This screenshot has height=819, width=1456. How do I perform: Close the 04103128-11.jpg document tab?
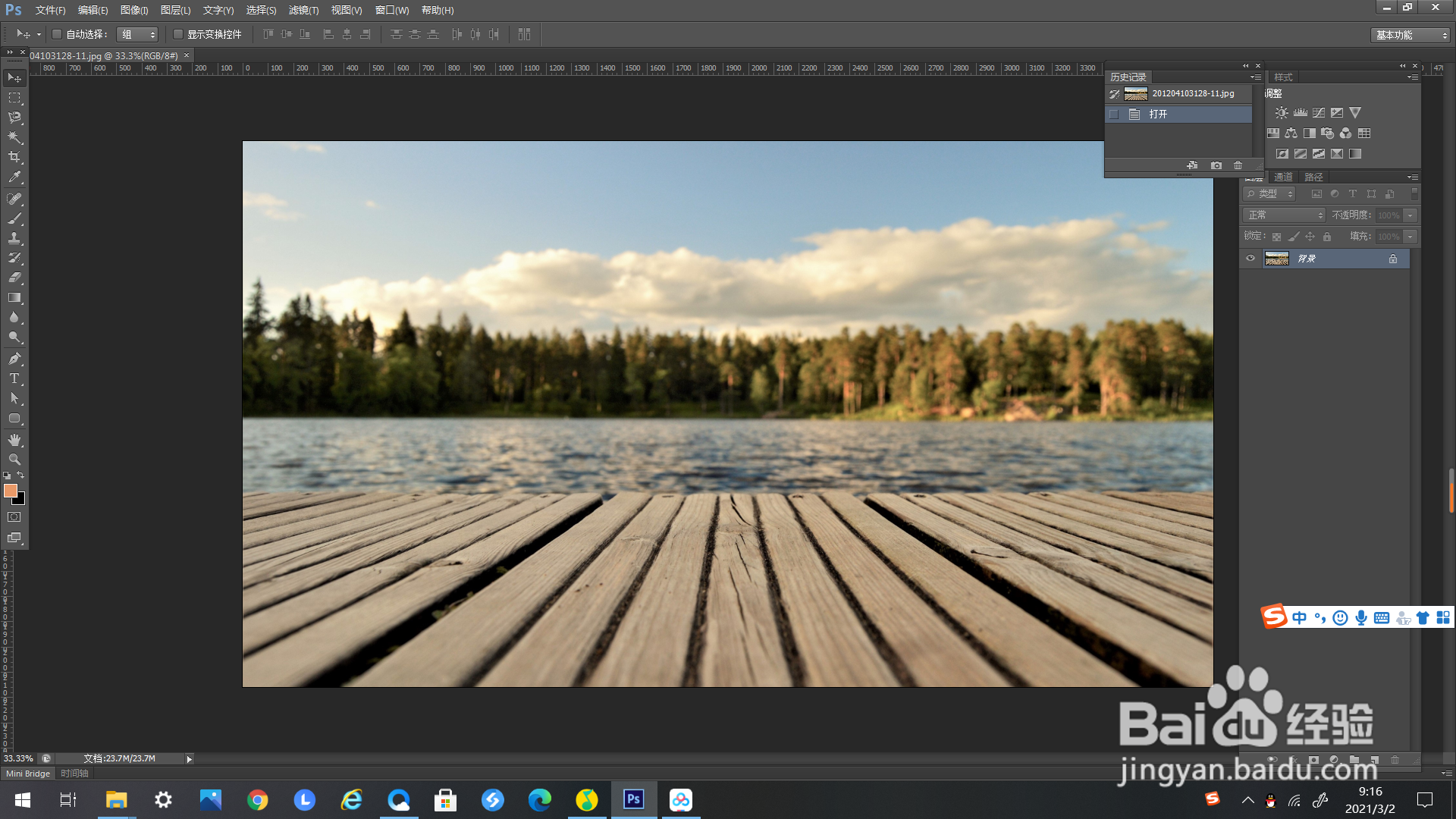pos(187,55)
